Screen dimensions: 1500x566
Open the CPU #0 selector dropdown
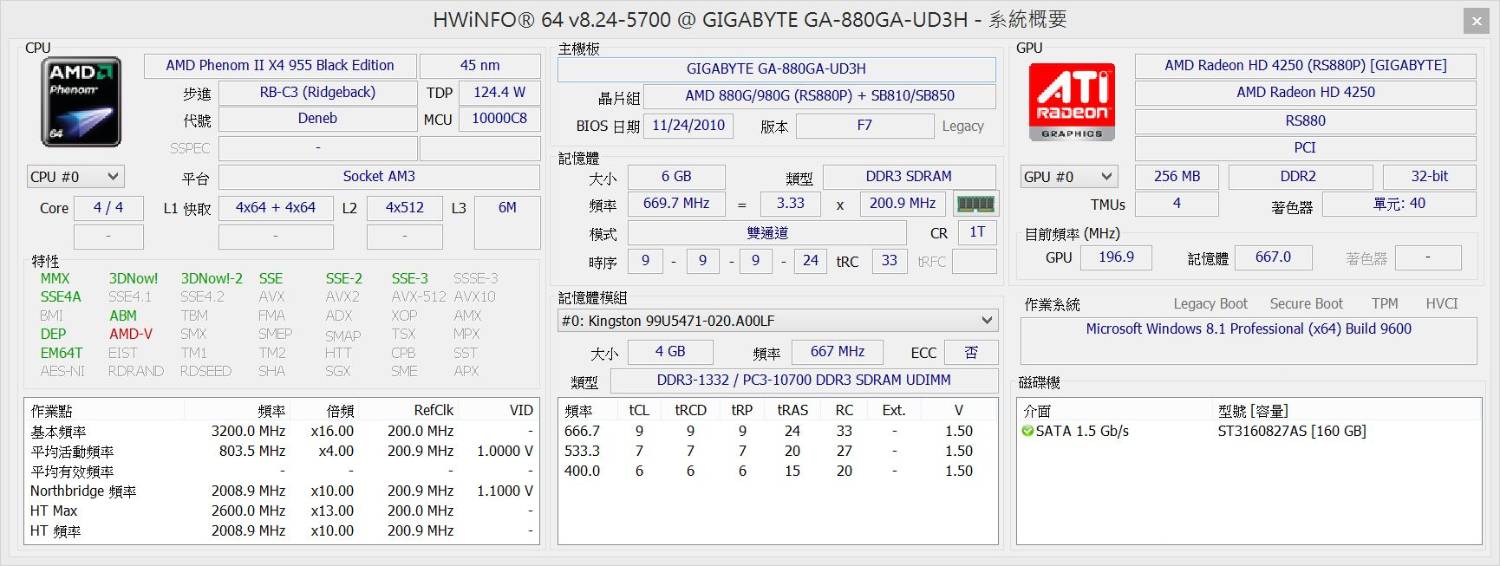click(x=75, y=177)
